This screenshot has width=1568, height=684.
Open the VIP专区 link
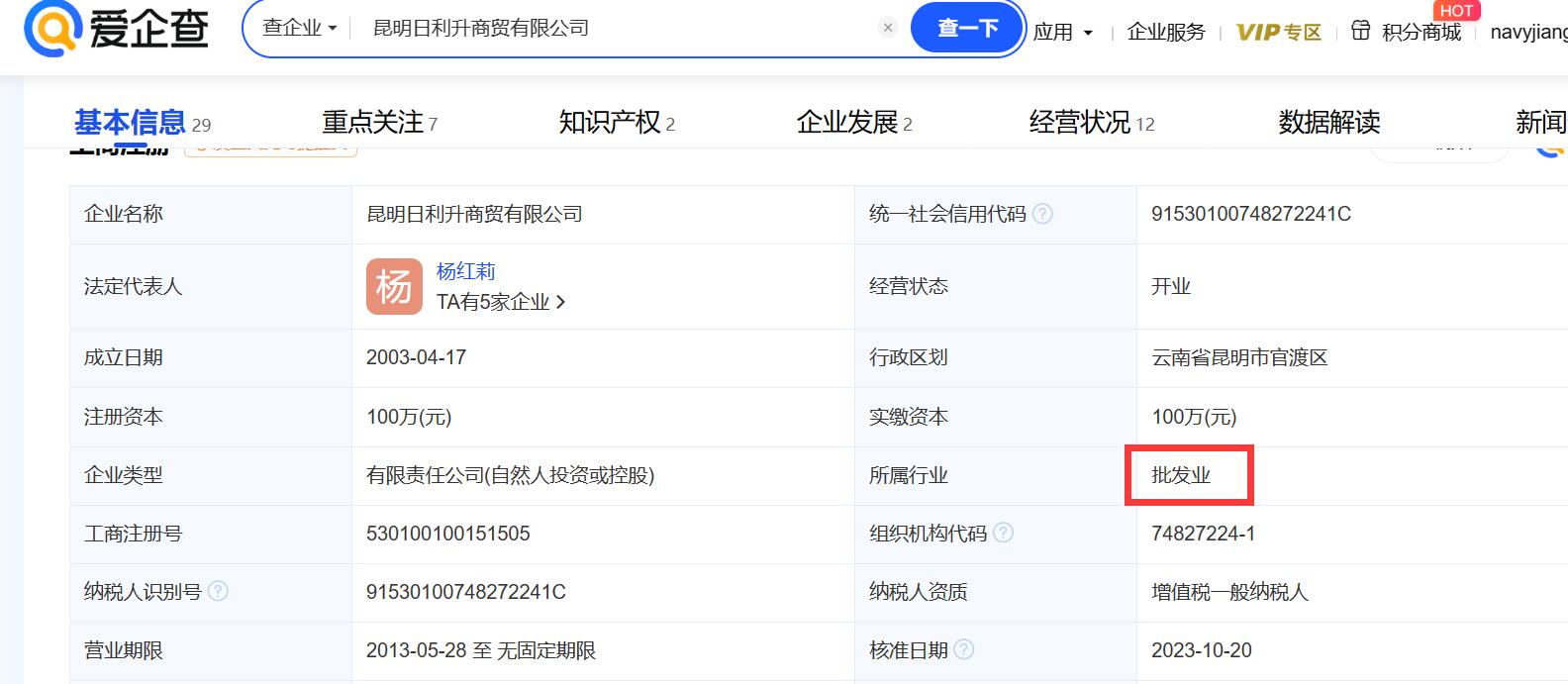pos(1279,32)
